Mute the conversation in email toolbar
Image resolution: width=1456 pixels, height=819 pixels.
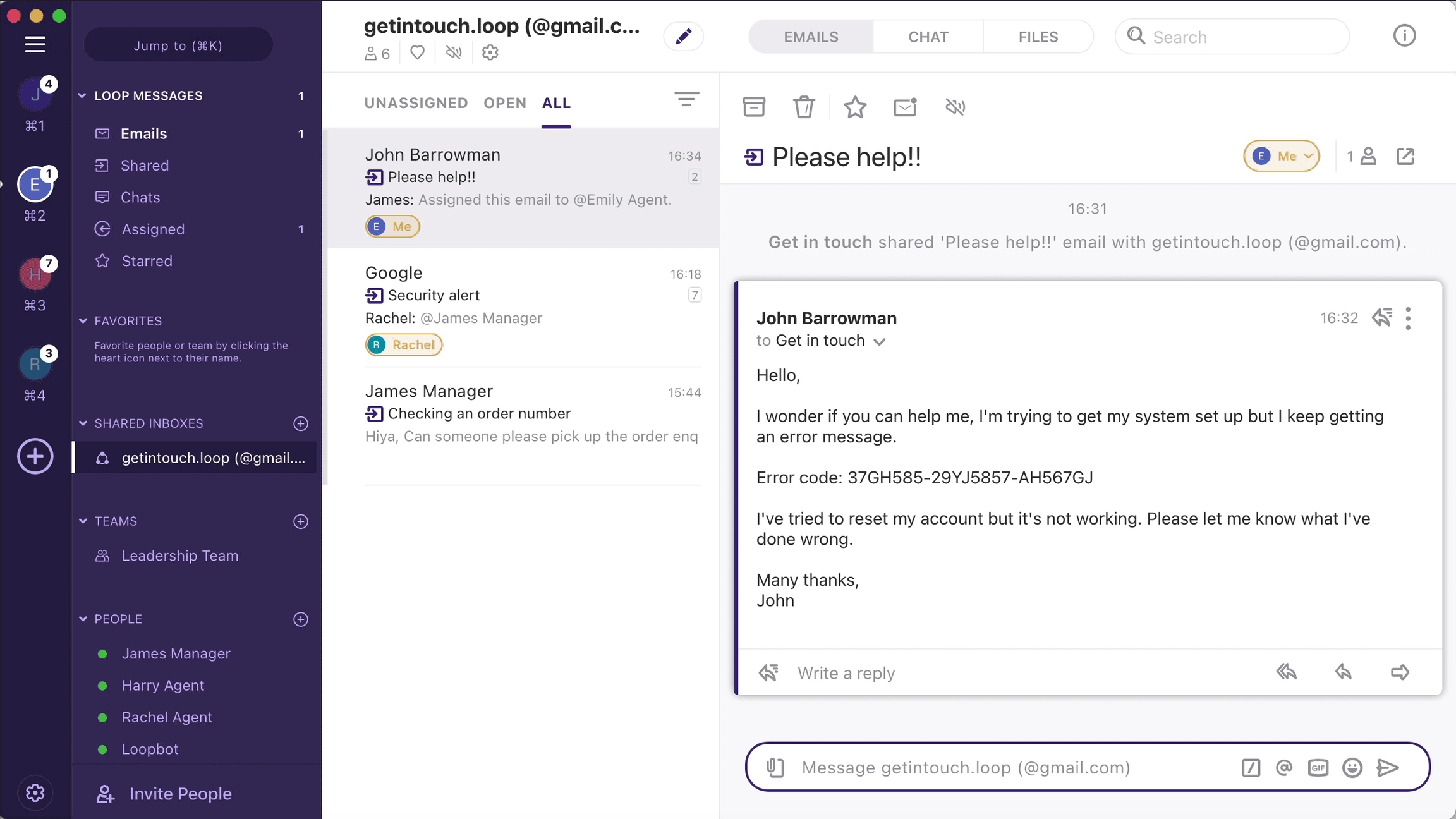click(955, 107)
